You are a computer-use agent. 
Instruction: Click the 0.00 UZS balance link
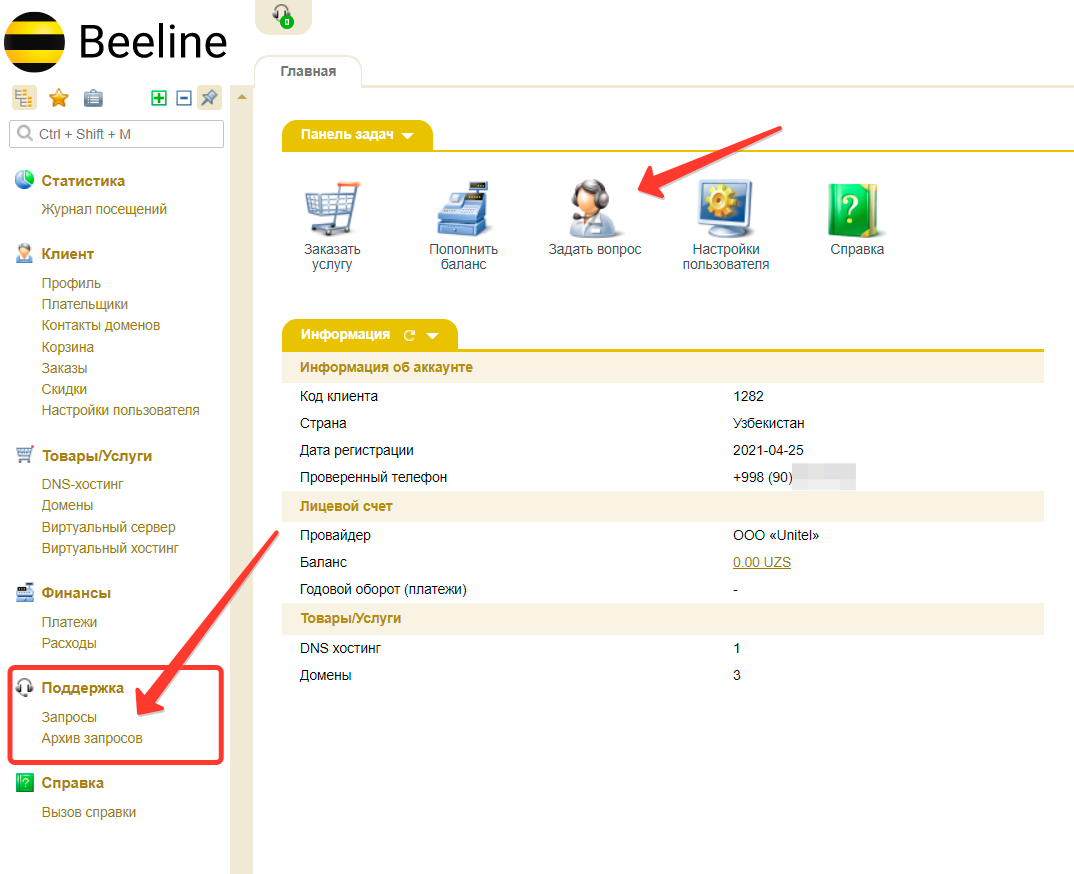pos(762,562)
